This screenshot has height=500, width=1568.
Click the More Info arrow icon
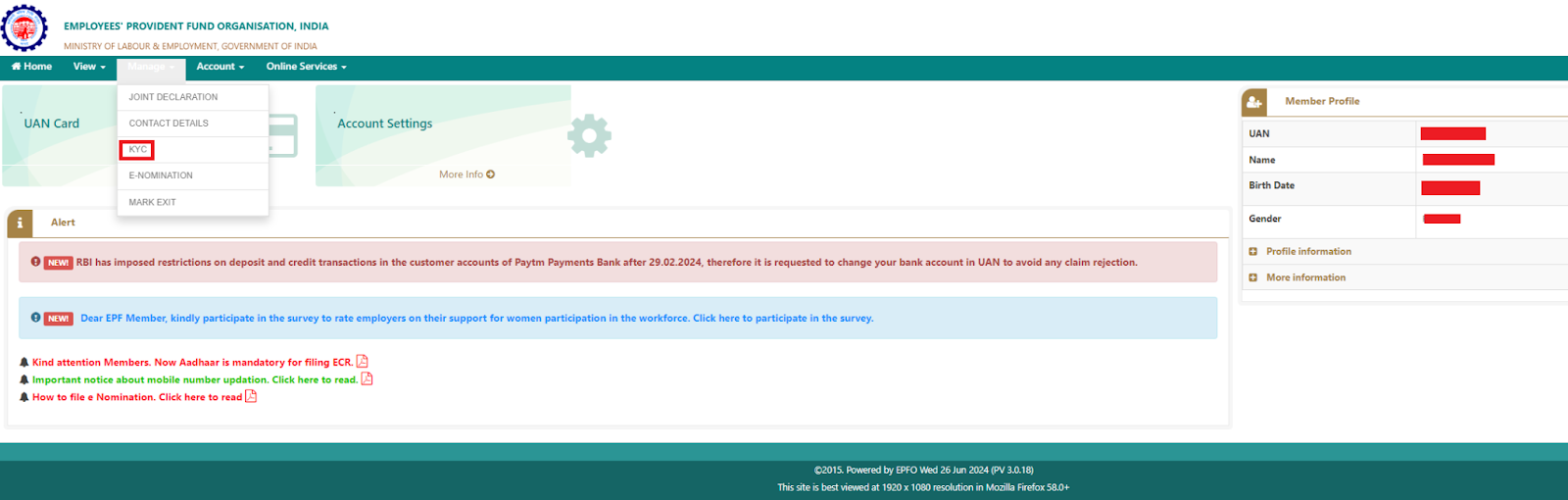(x=490, y=175)
